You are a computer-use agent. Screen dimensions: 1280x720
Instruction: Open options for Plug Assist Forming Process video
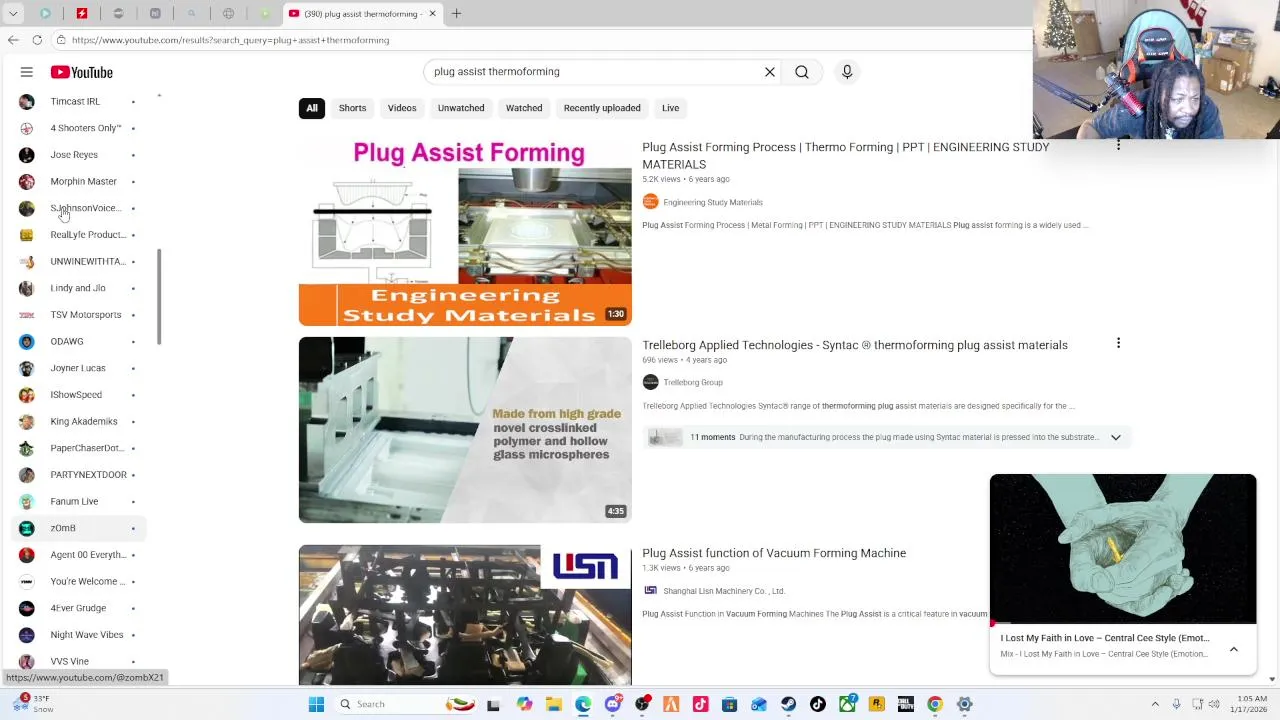point(1118,146)
